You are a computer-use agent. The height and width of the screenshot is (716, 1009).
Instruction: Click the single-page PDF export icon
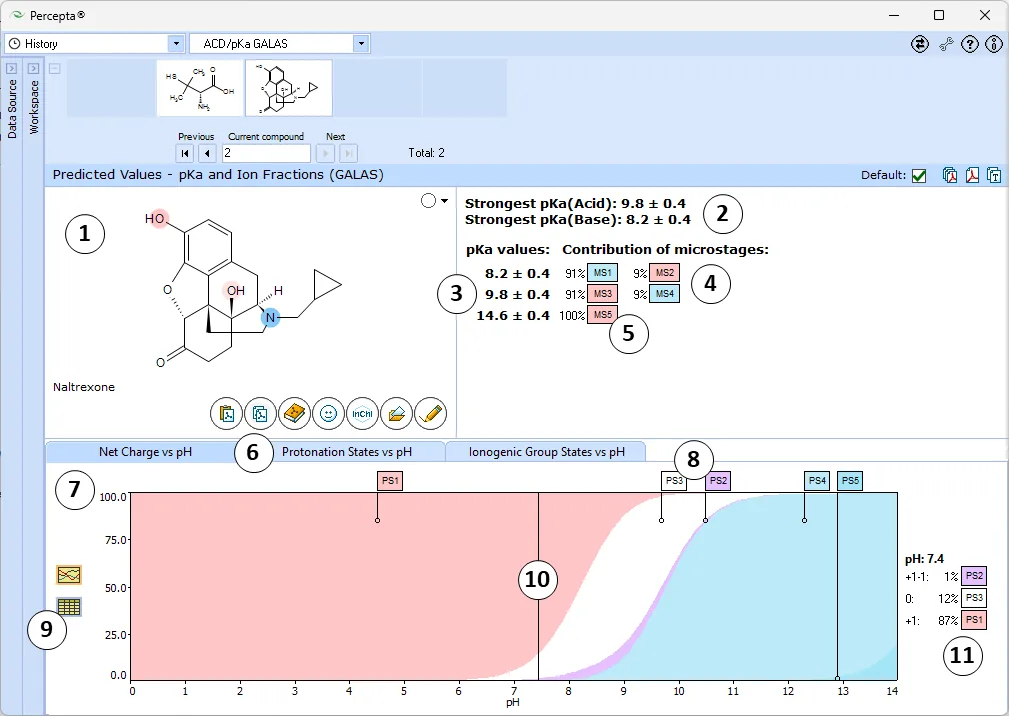tap(972, 175)
